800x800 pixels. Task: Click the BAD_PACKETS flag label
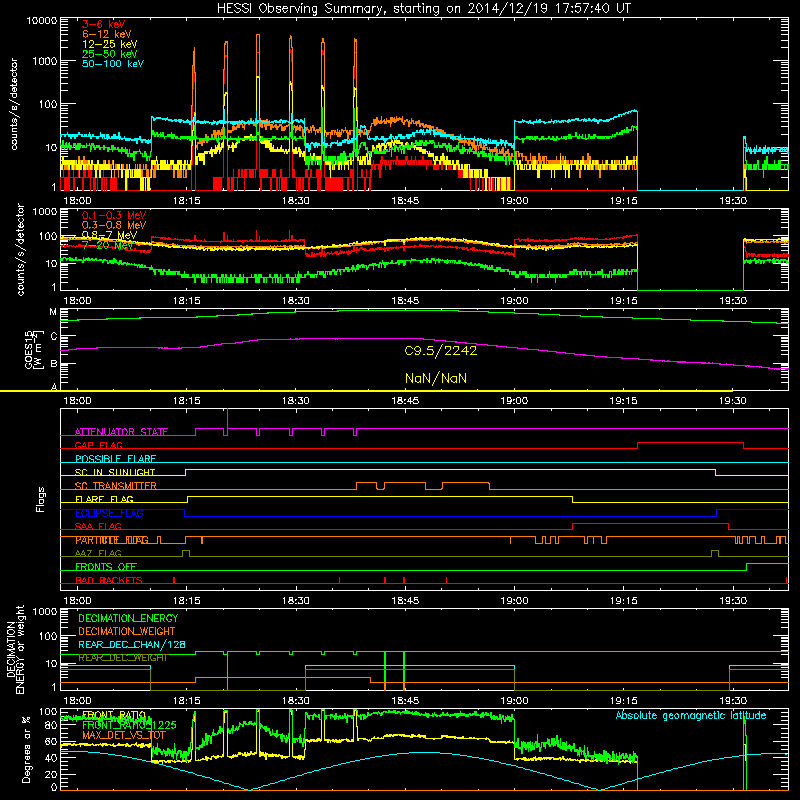pos(109,580)
